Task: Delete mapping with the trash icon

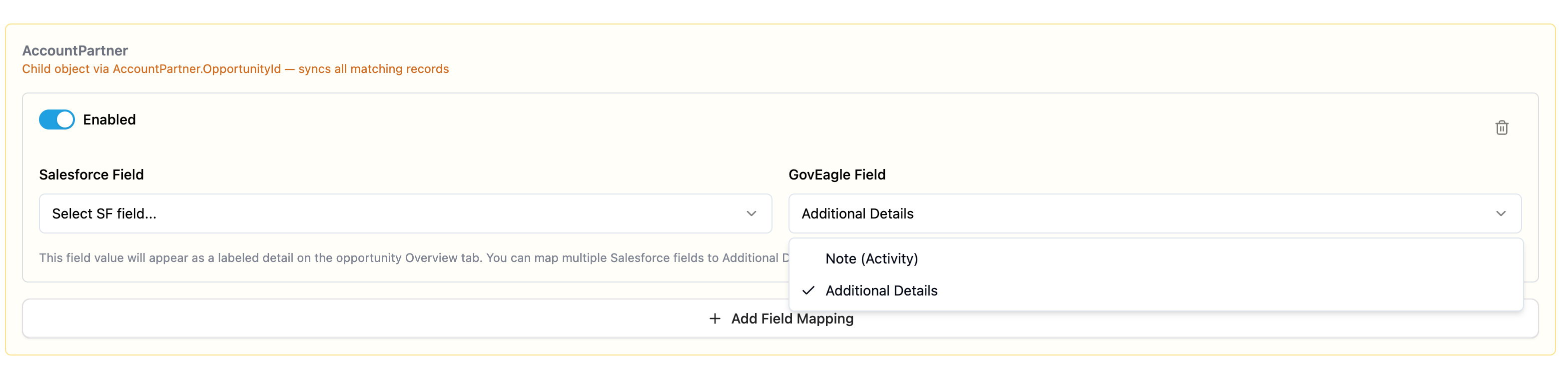Action: tap(1501, 127)
